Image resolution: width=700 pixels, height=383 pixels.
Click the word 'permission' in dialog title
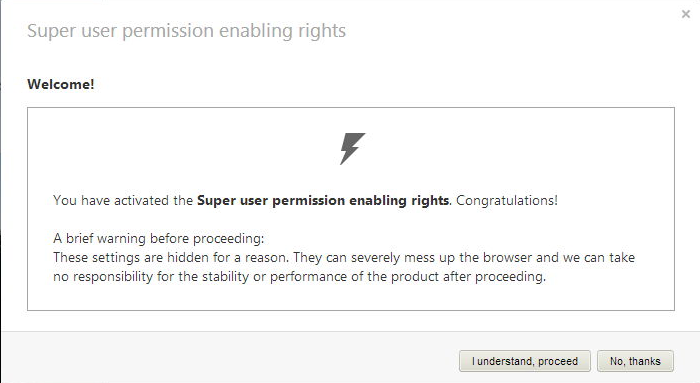tap(168, 31)
